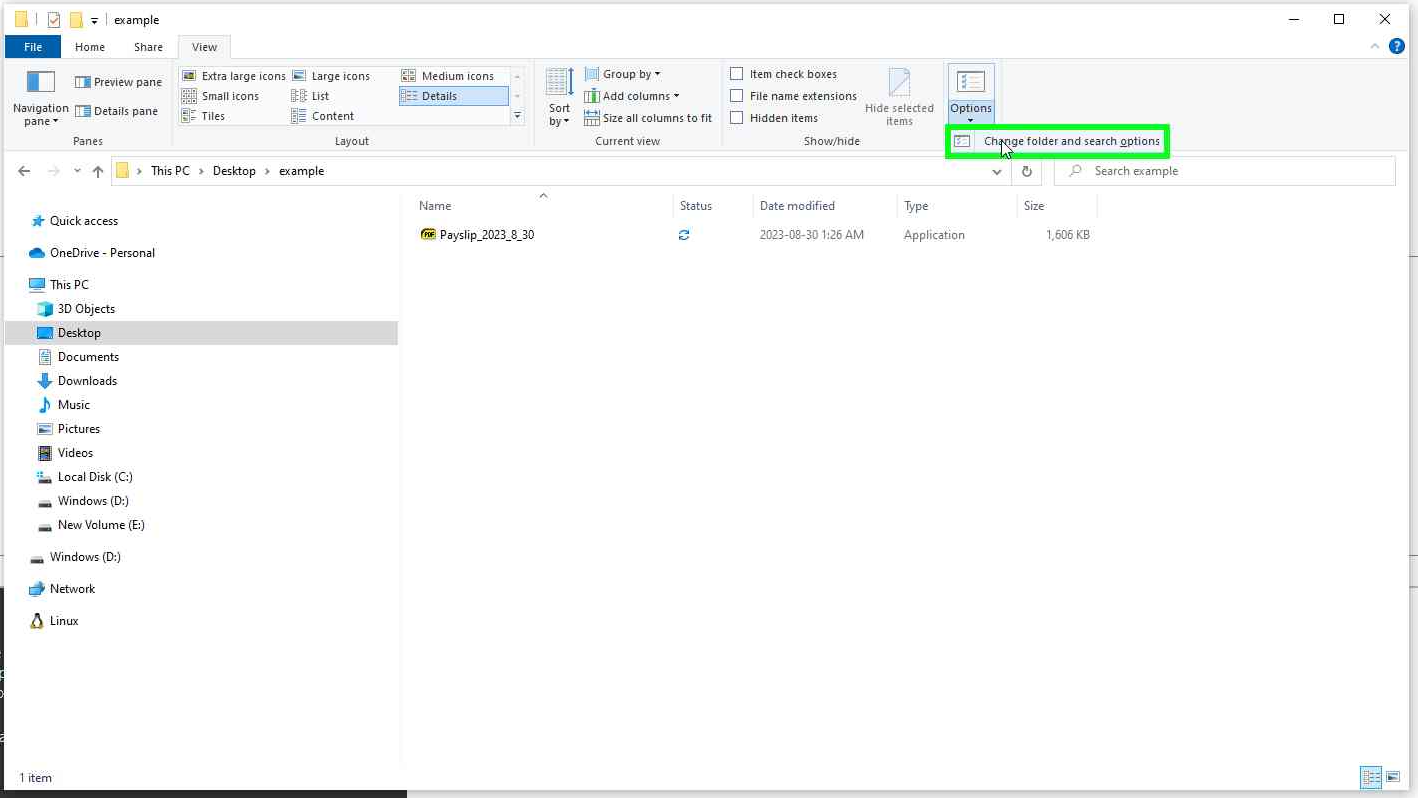Viewport: 1418px width, 798px height.
Task: Switch to details view status bar icon
Action: (x=1371, y=777)
